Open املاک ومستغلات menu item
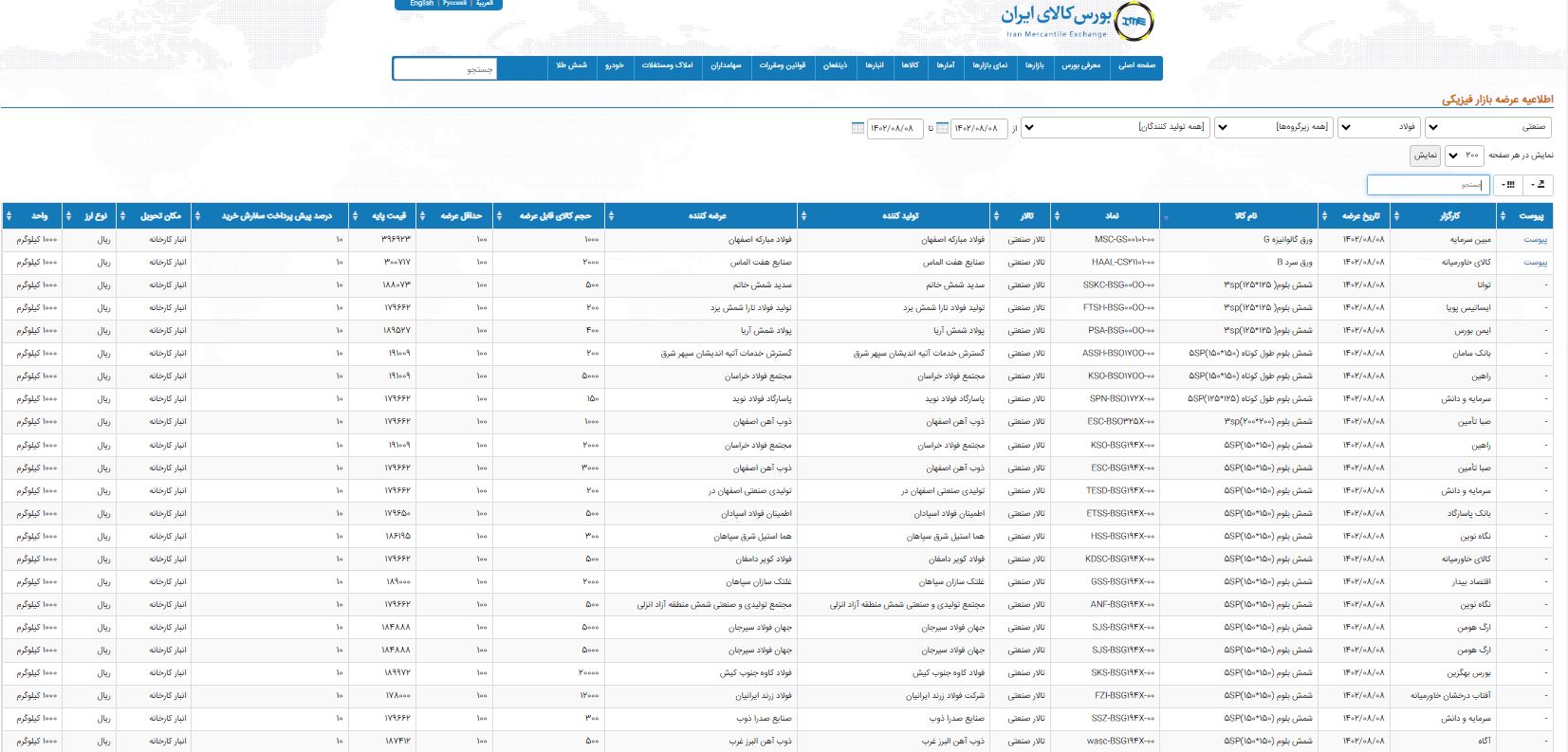Image resolution: width=1568 pixels, height=752 pixels. (667, 66)
